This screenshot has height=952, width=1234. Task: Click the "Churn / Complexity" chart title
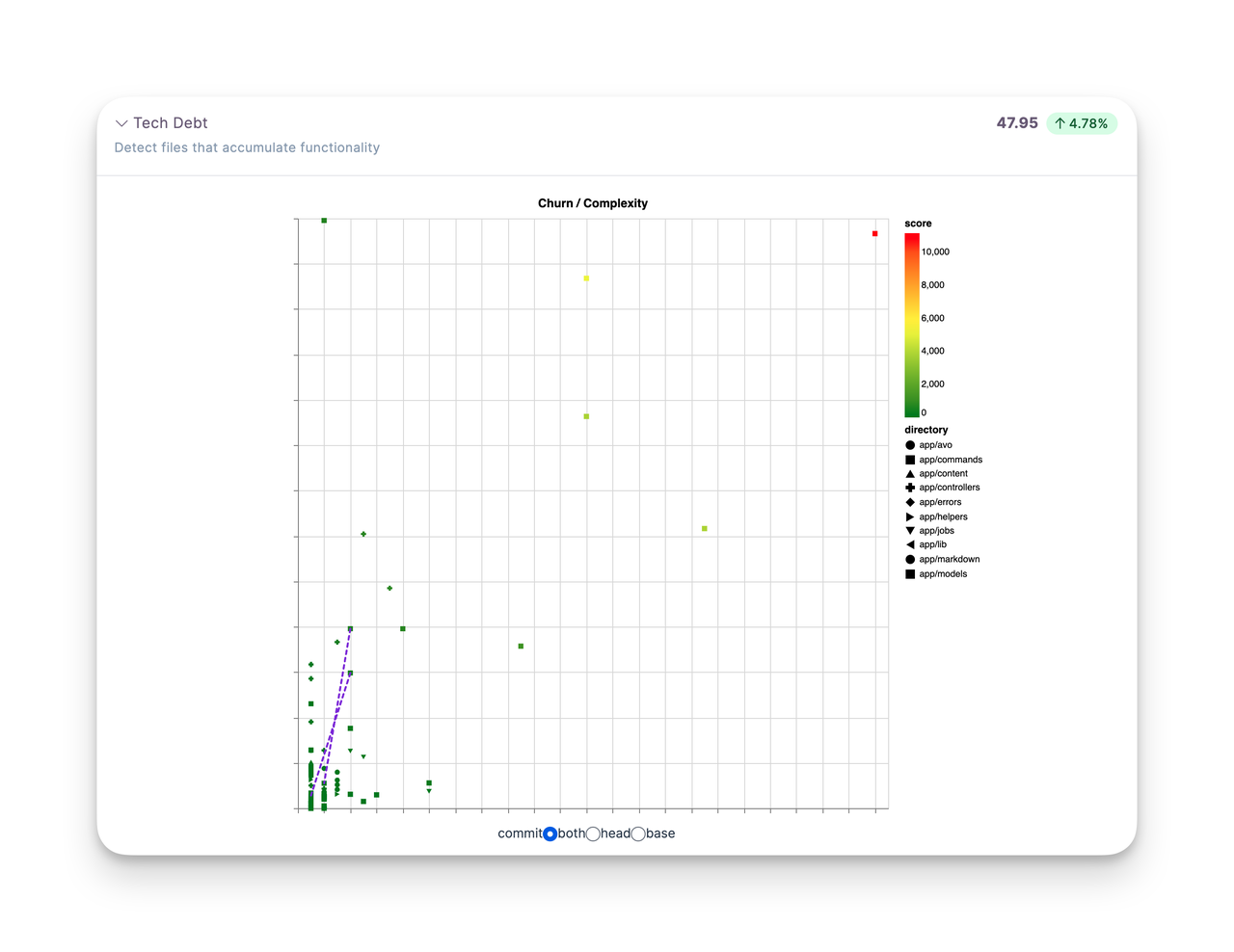pos(593,203)
